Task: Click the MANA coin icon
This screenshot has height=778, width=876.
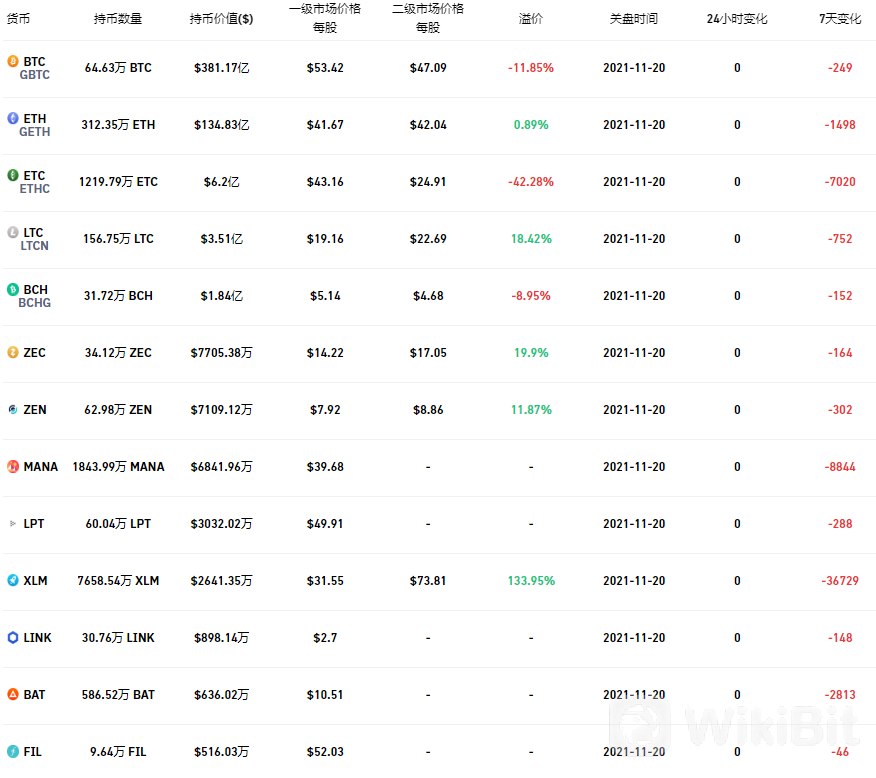Action: click(x=12, y=466)
